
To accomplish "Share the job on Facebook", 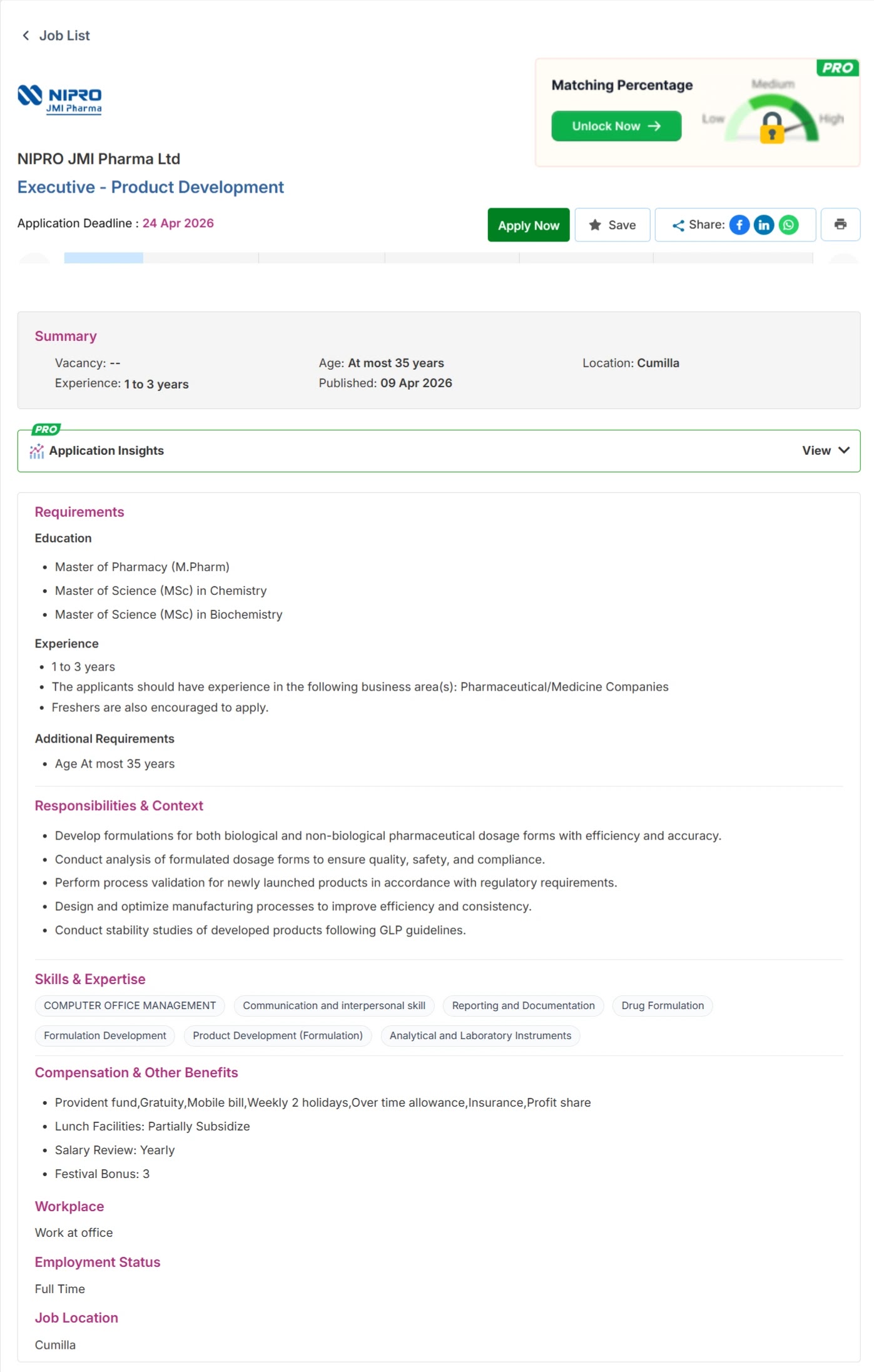I will coord(739,225).
